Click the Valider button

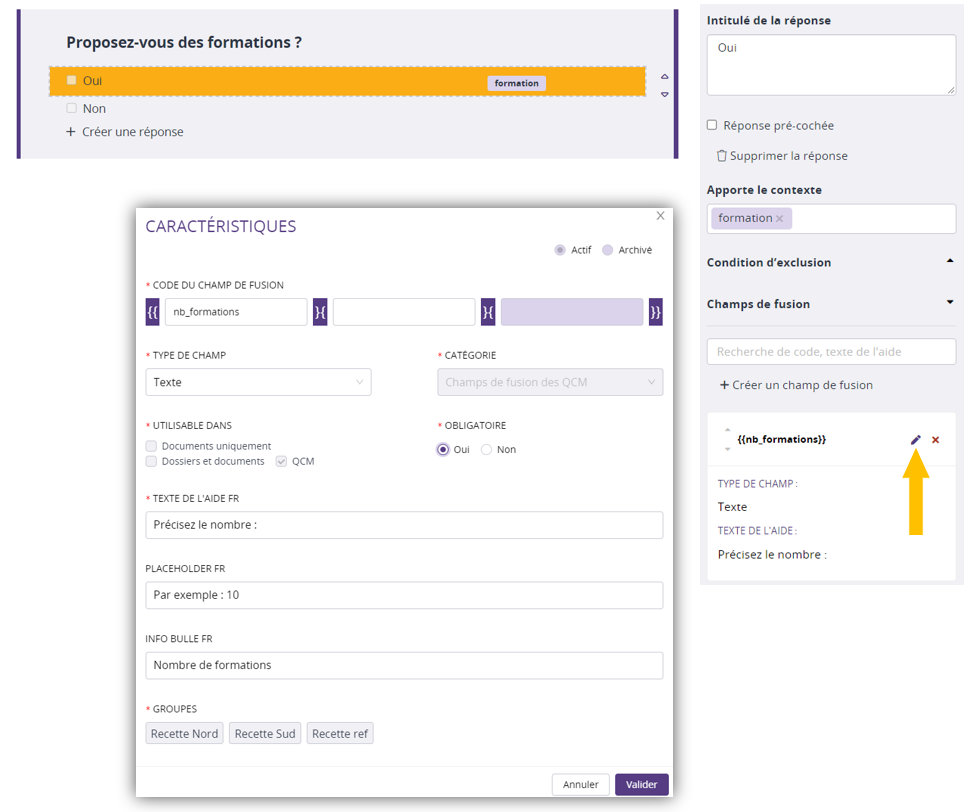(641, 785)
